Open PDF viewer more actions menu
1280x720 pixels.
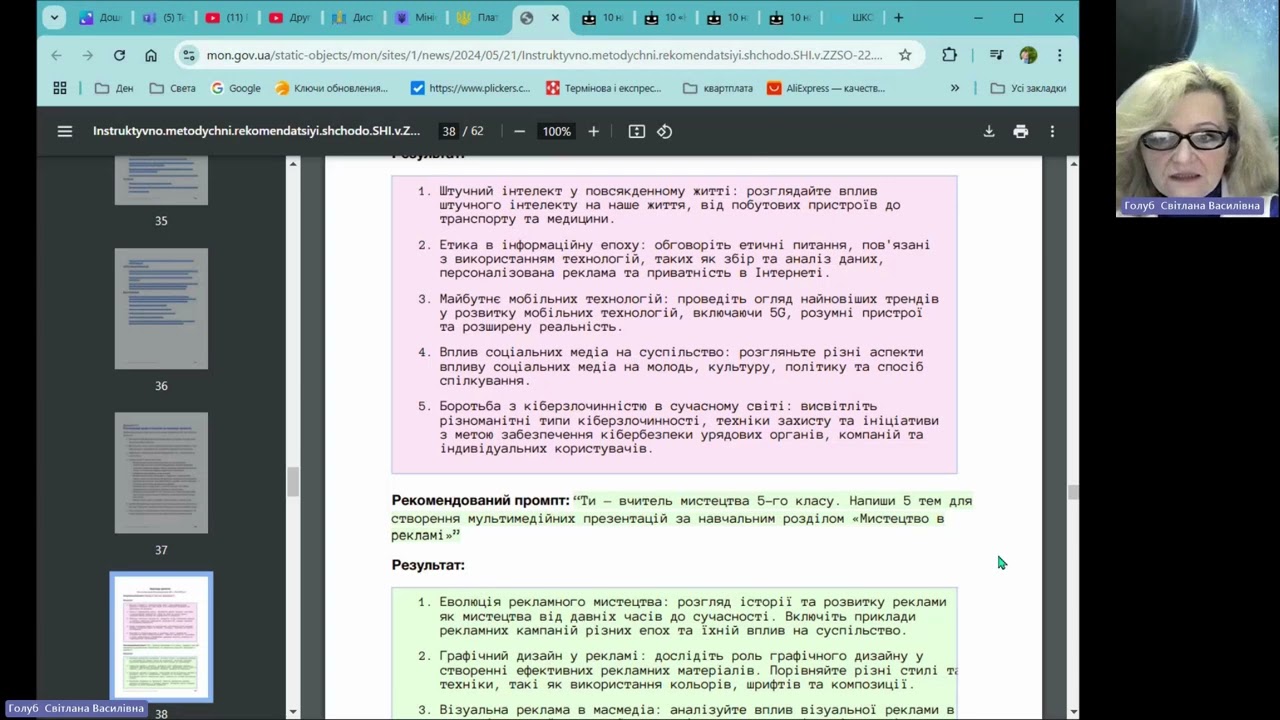1052,131
